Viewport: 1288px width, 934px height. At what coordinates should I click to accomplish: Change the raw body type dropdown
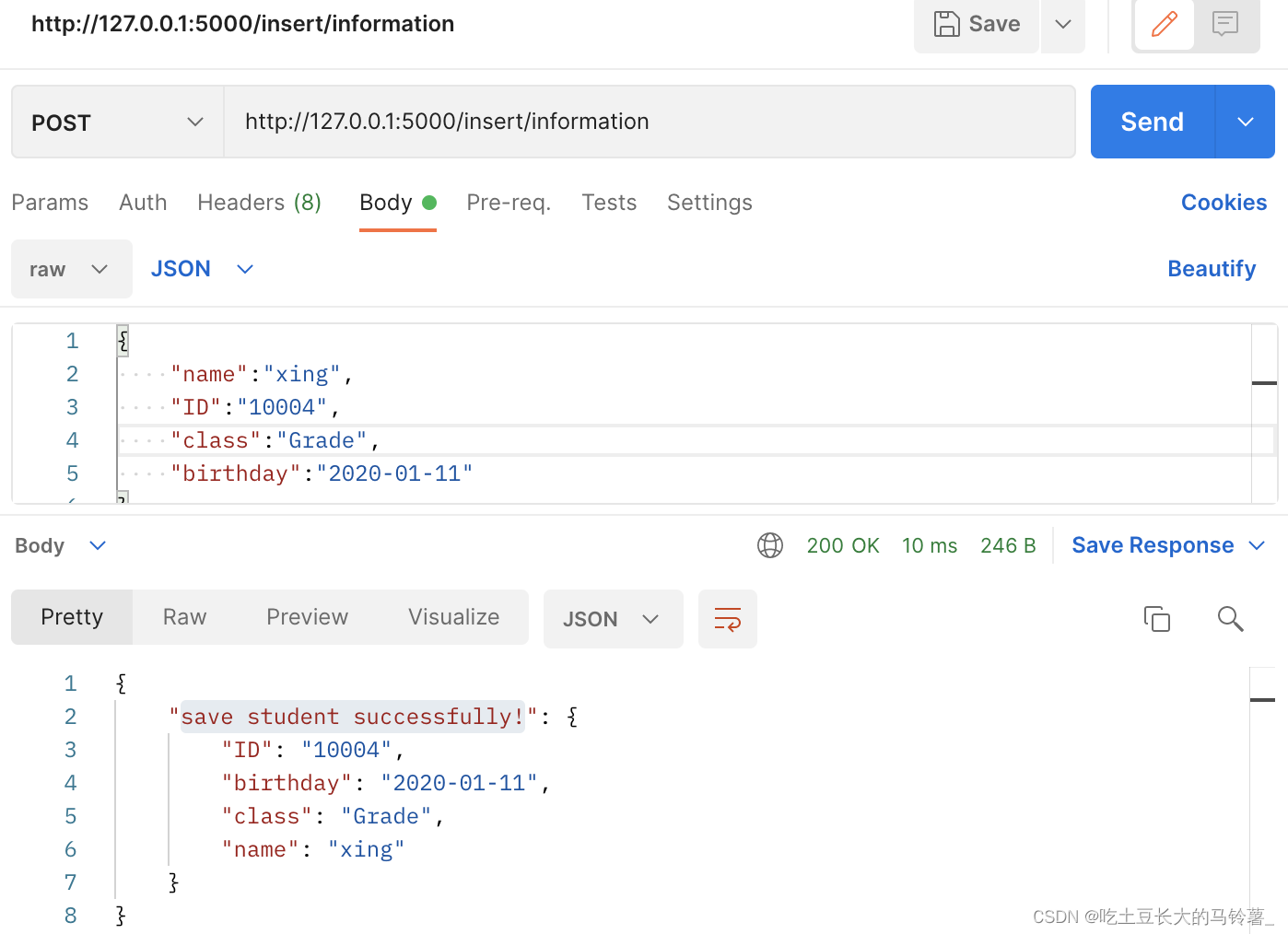71,269
